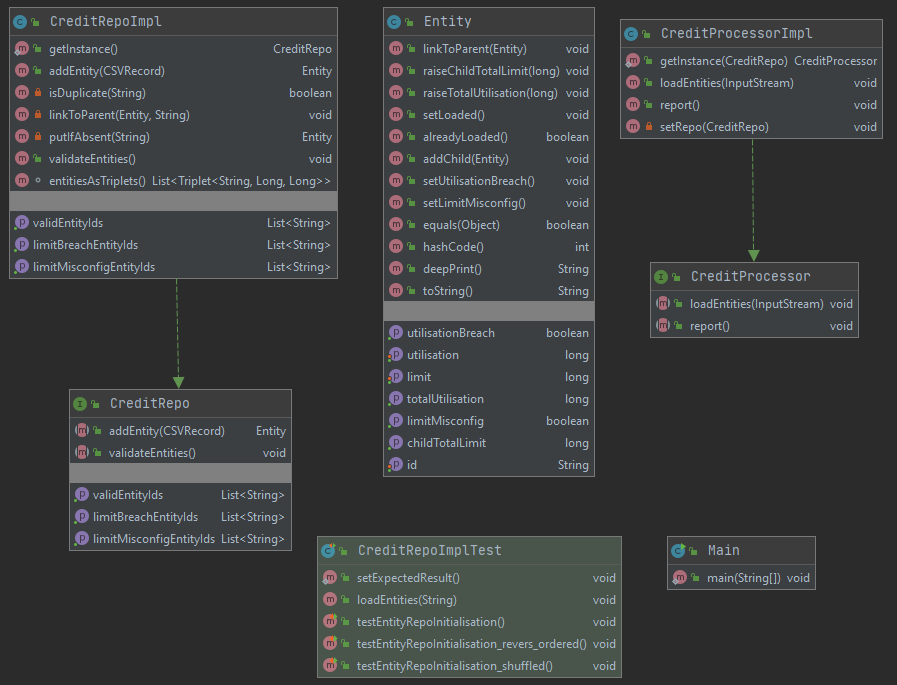Click the Entity class icon in header

click(x=394, y=22)
